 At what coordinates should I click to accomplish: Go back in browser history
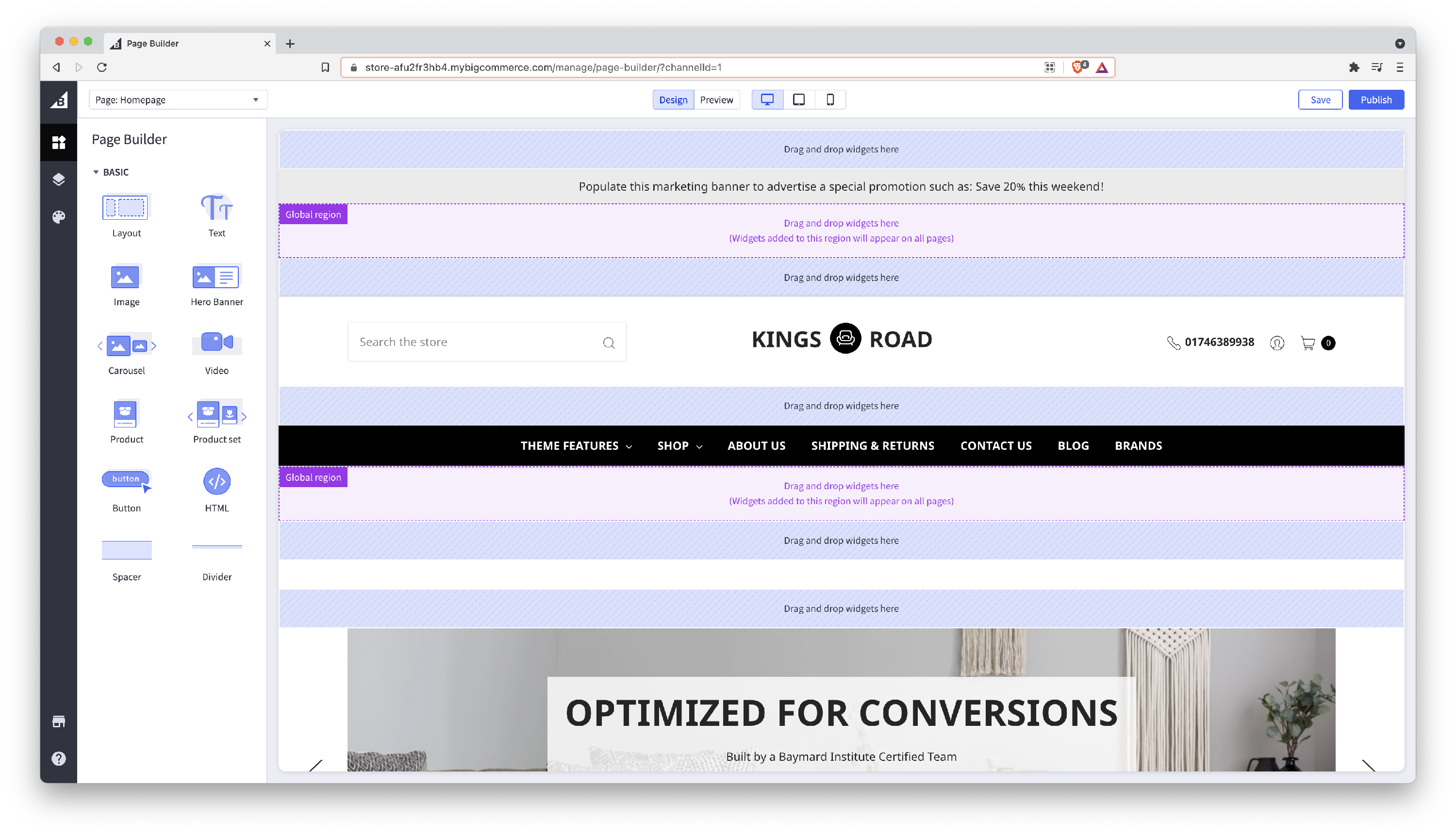56,67
